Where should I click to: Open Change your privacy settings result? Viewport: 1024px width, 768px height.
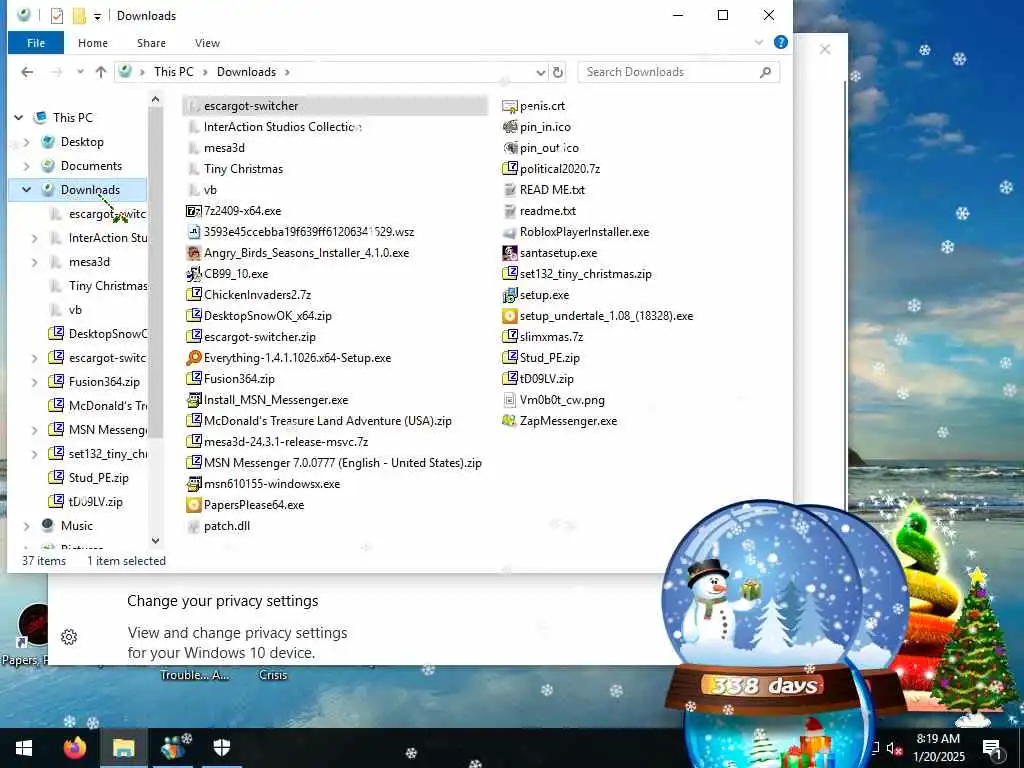point(223,601)
